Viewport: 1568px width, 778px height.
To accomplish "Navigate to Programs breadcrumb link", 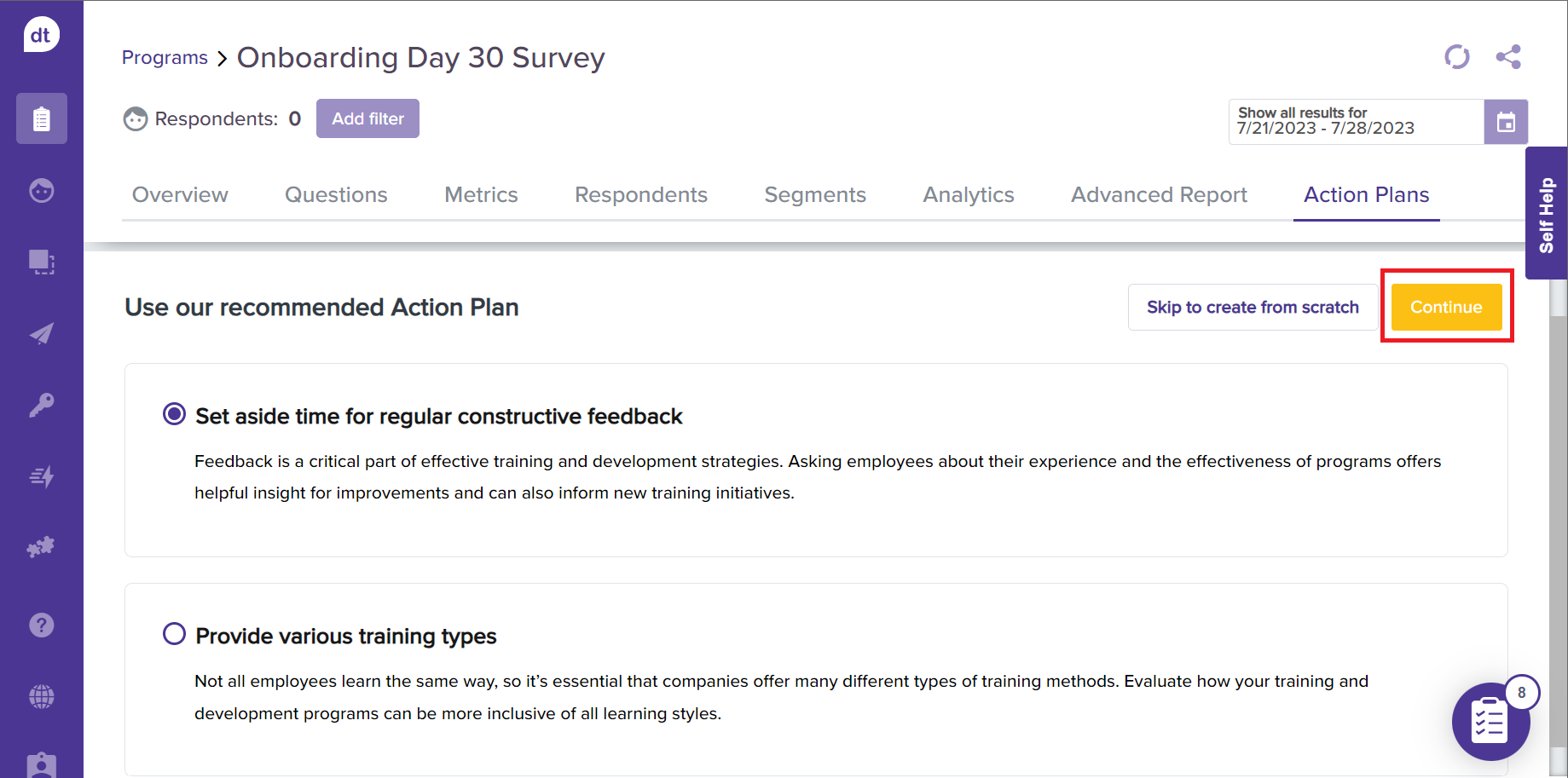I will coord(165,58).
